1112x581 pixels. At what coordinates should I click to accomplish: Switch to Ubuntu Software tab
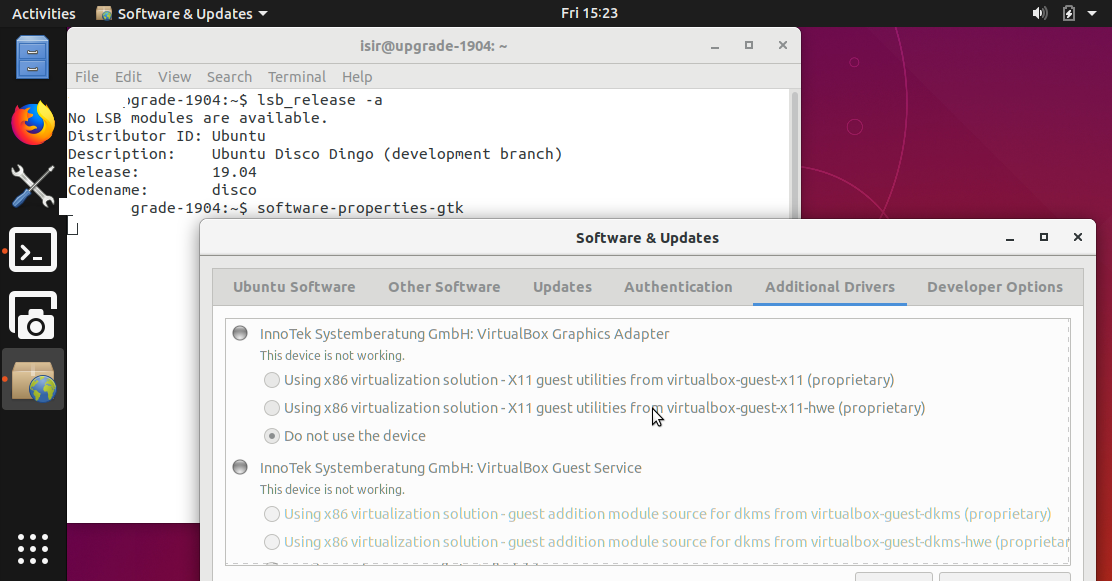(x=294, y=287)
